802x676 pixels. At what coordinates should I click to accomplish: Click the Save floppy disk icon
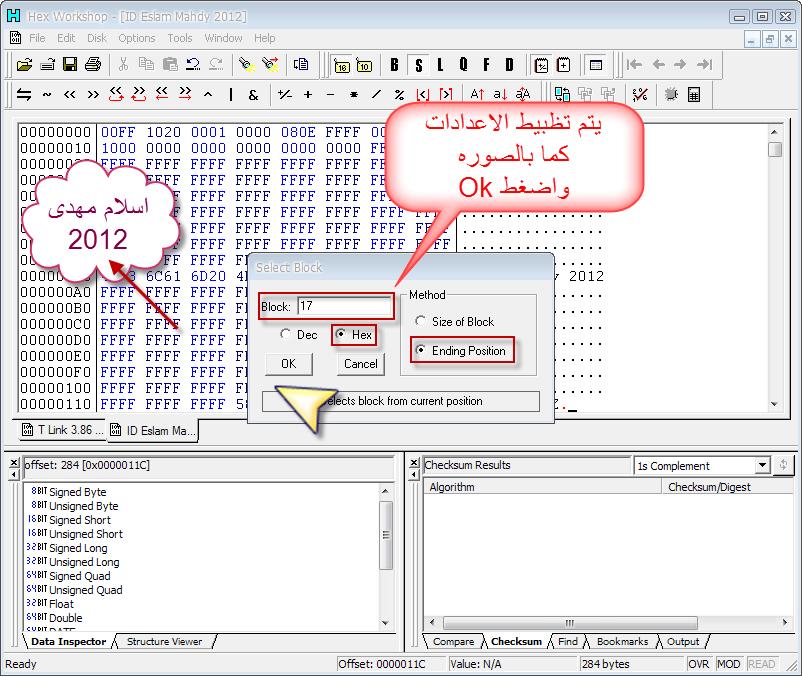coord(70,64)
